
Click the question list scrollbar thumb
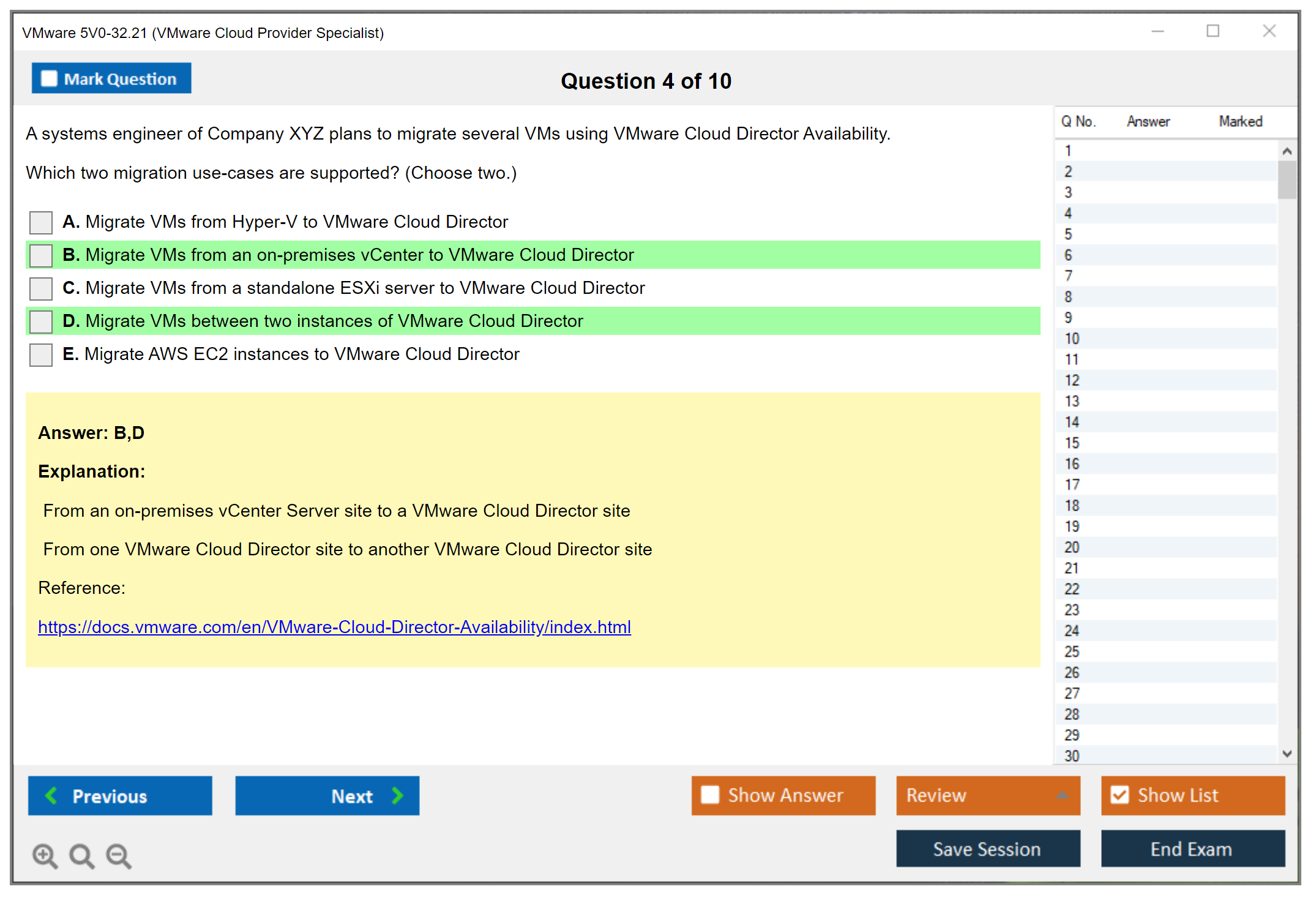point(1287,179)
